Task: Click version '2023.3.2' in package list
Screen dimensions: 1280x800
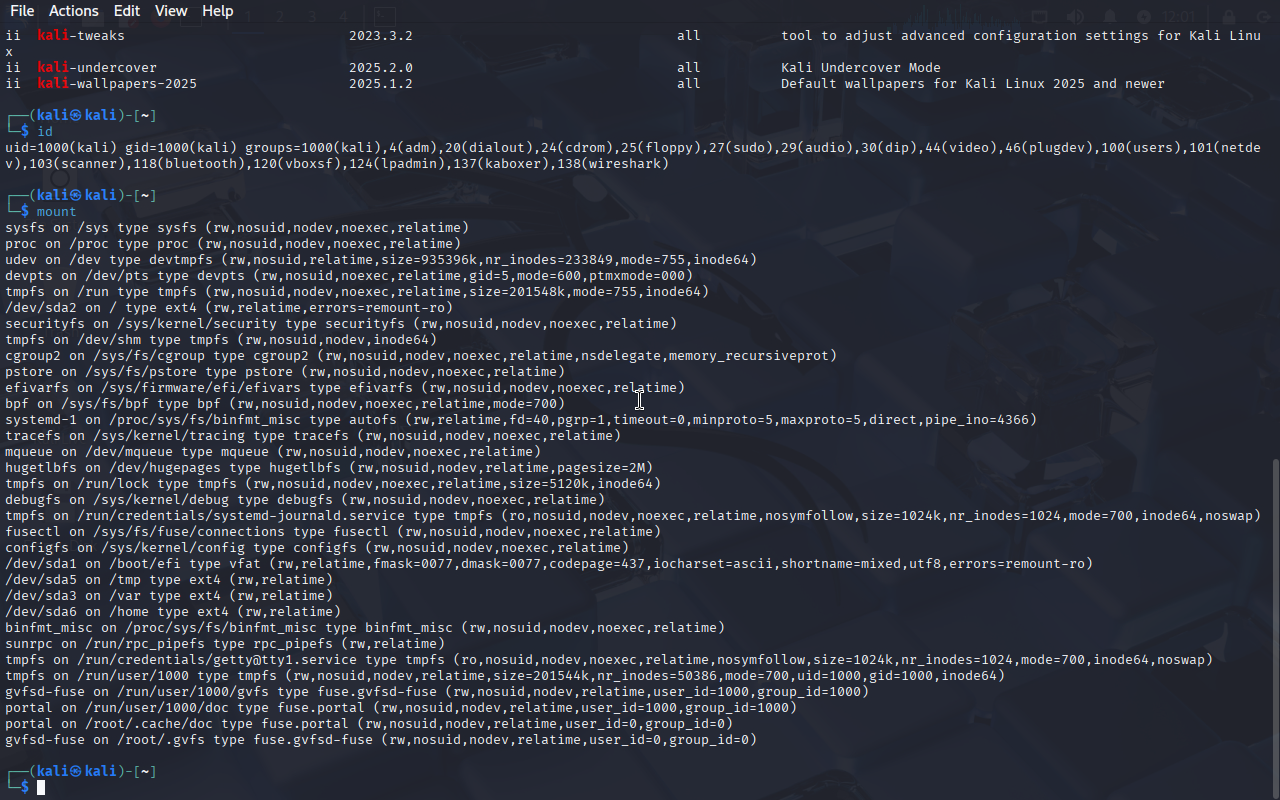Action: (x=381, y=36)
